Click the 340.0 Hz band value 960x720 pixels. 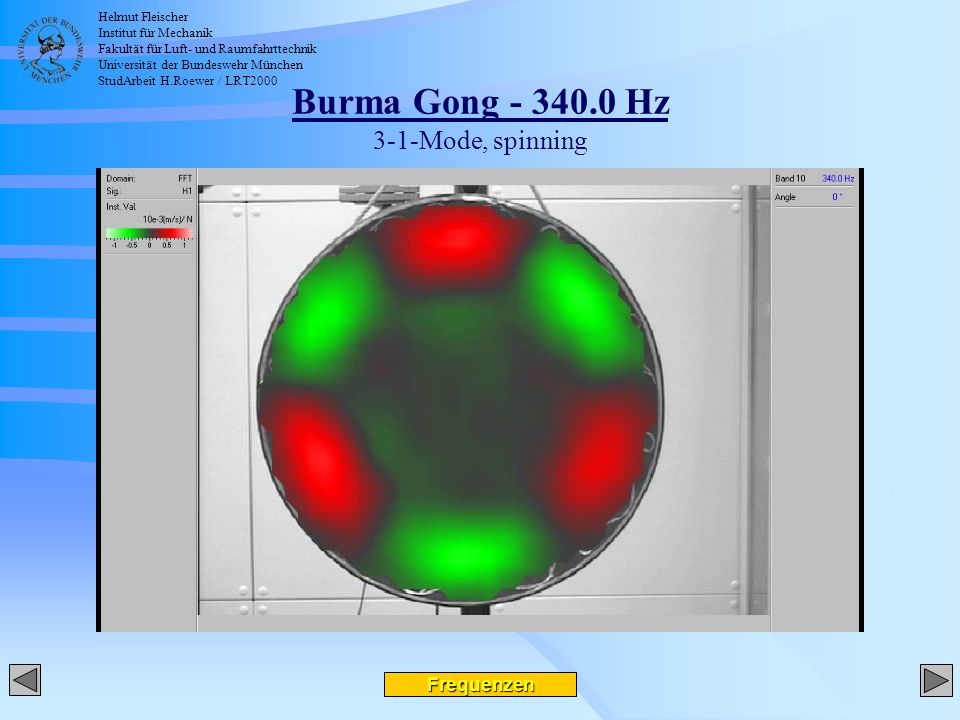(838, 178)
